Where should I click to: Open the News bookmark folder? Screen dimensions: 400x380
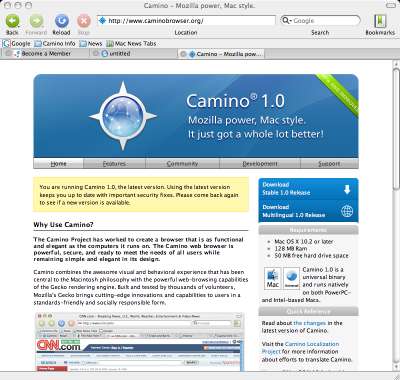point(91,44)
